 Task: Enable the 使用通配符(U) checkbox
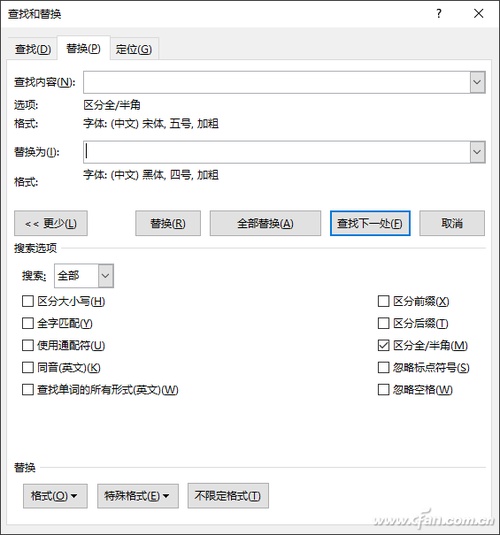(28, 345)
